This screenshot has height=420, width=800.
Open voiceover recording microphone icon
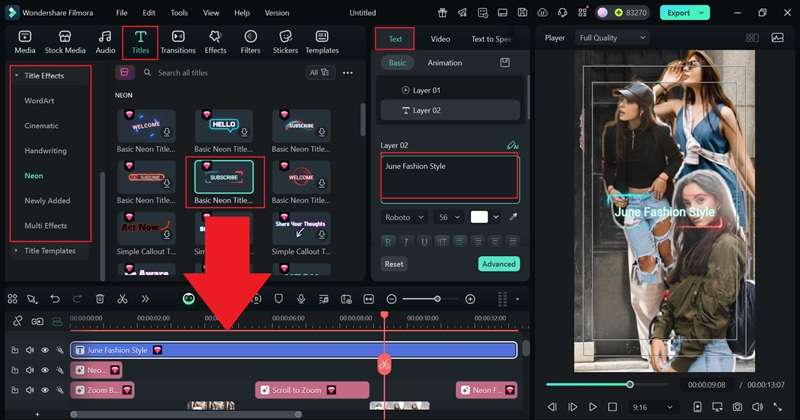point(301,299)
